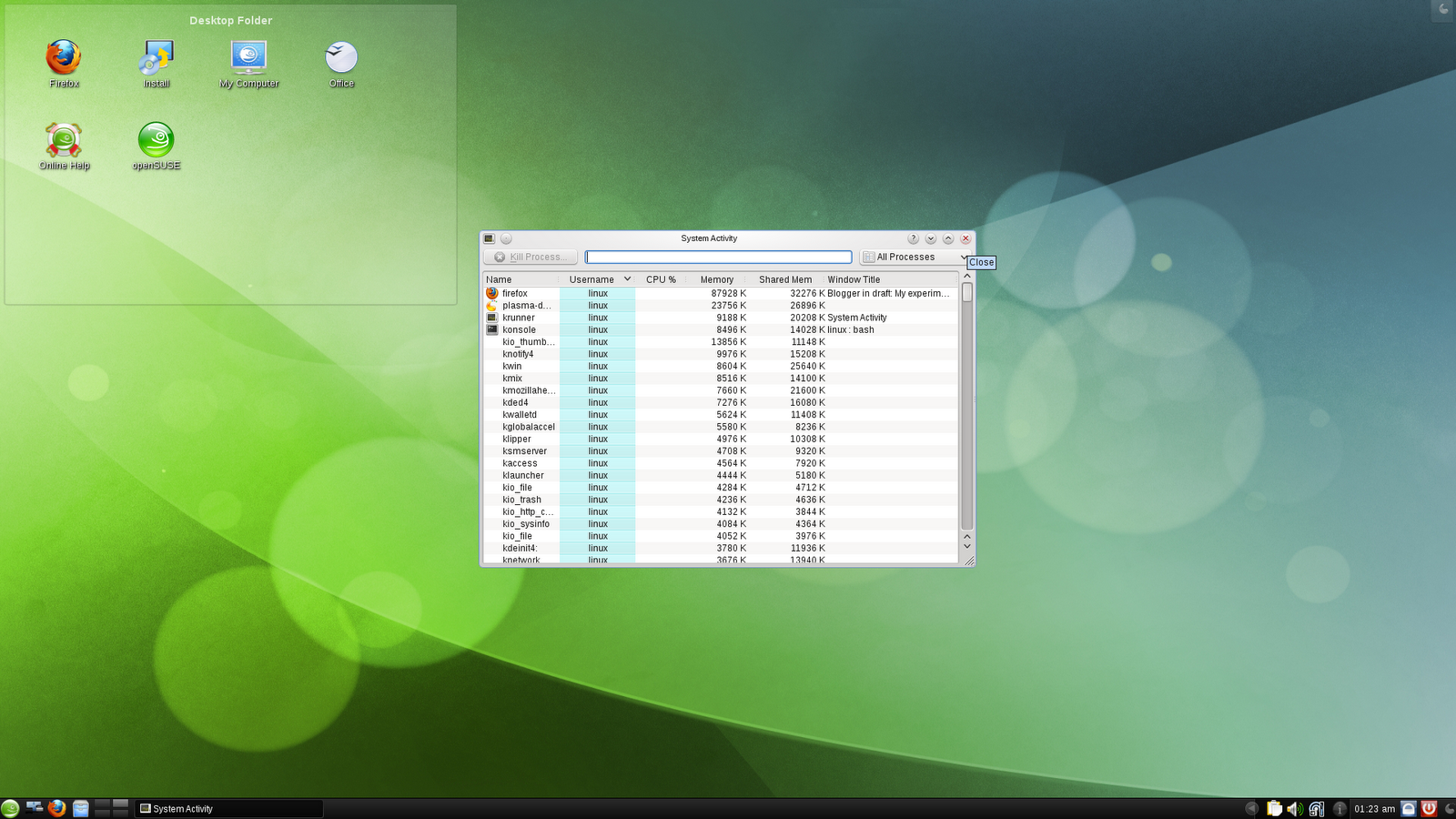Lock the screen via tray padlock icon
1456x819 pixels.
pyautogui.click(x=1409, y=808)
